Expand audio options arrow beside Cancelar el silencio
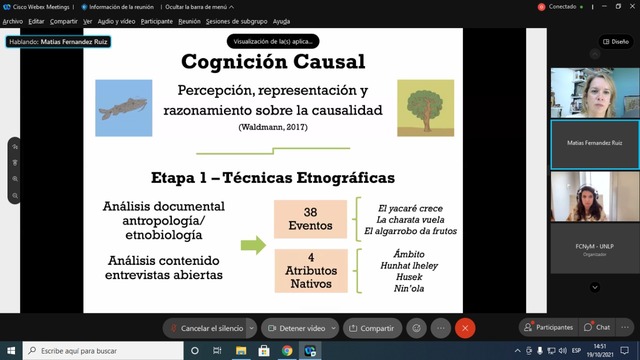640x360 pixels. 252,328
